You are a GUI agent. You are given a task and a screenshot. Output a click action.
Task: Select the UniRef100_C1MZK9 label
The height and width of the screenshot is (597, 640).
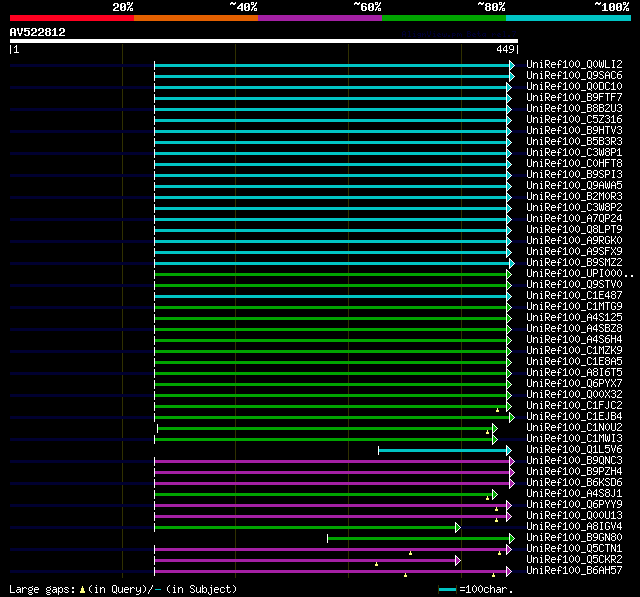574,351
